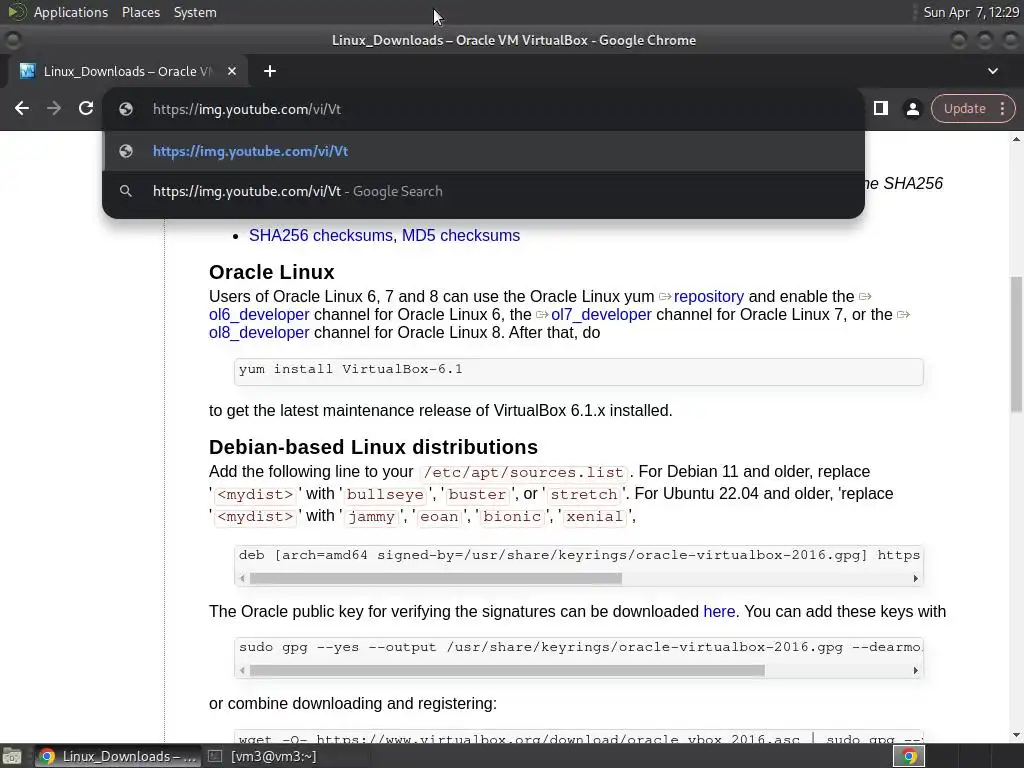Open a new tab with plus button

[270, 71]
